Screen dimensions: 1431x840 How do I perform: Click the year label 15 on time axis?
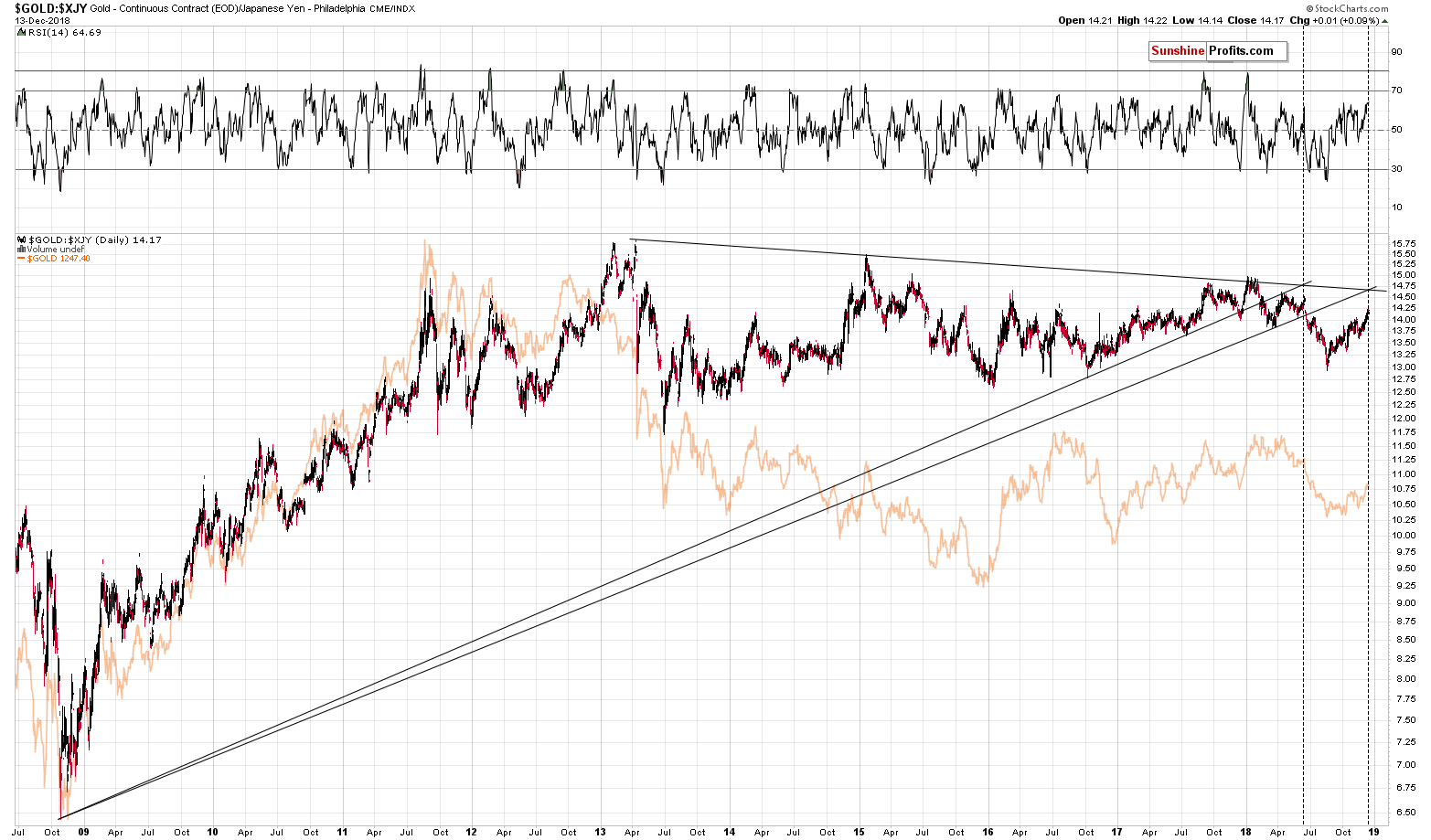tap(859, 832)
